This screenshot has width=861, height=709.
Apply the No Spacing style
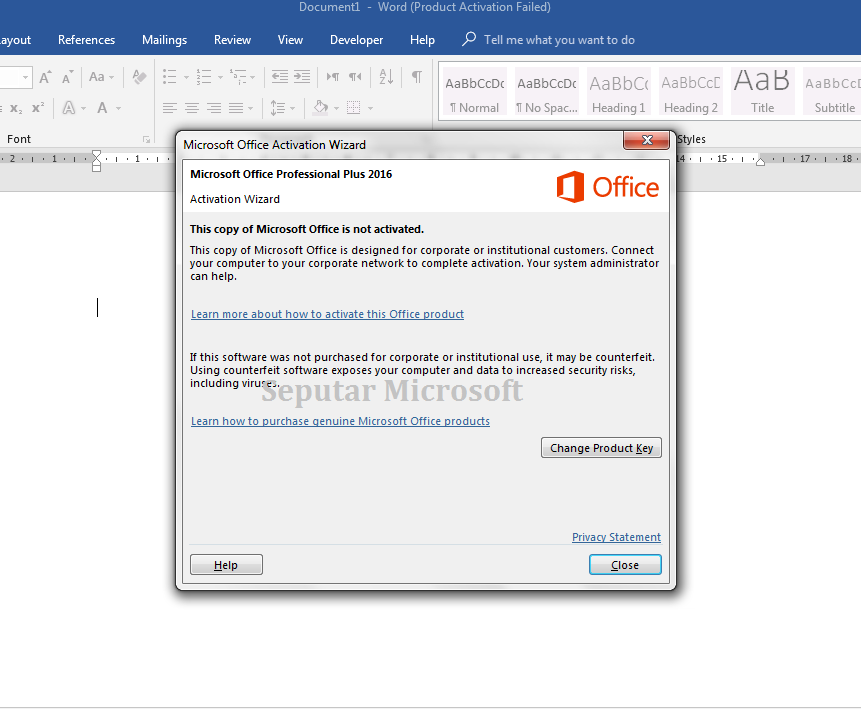coord(547,92)
